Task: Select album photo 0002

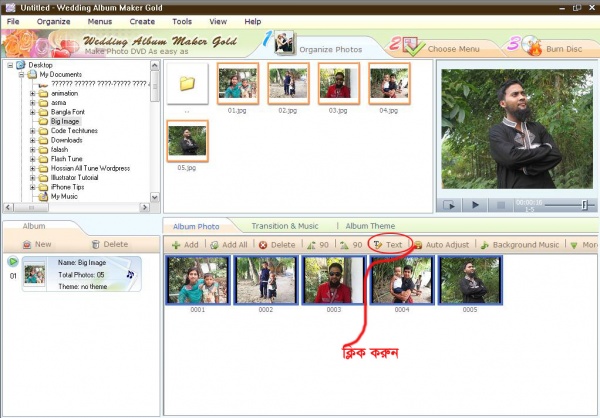Action: coord(266,280)
